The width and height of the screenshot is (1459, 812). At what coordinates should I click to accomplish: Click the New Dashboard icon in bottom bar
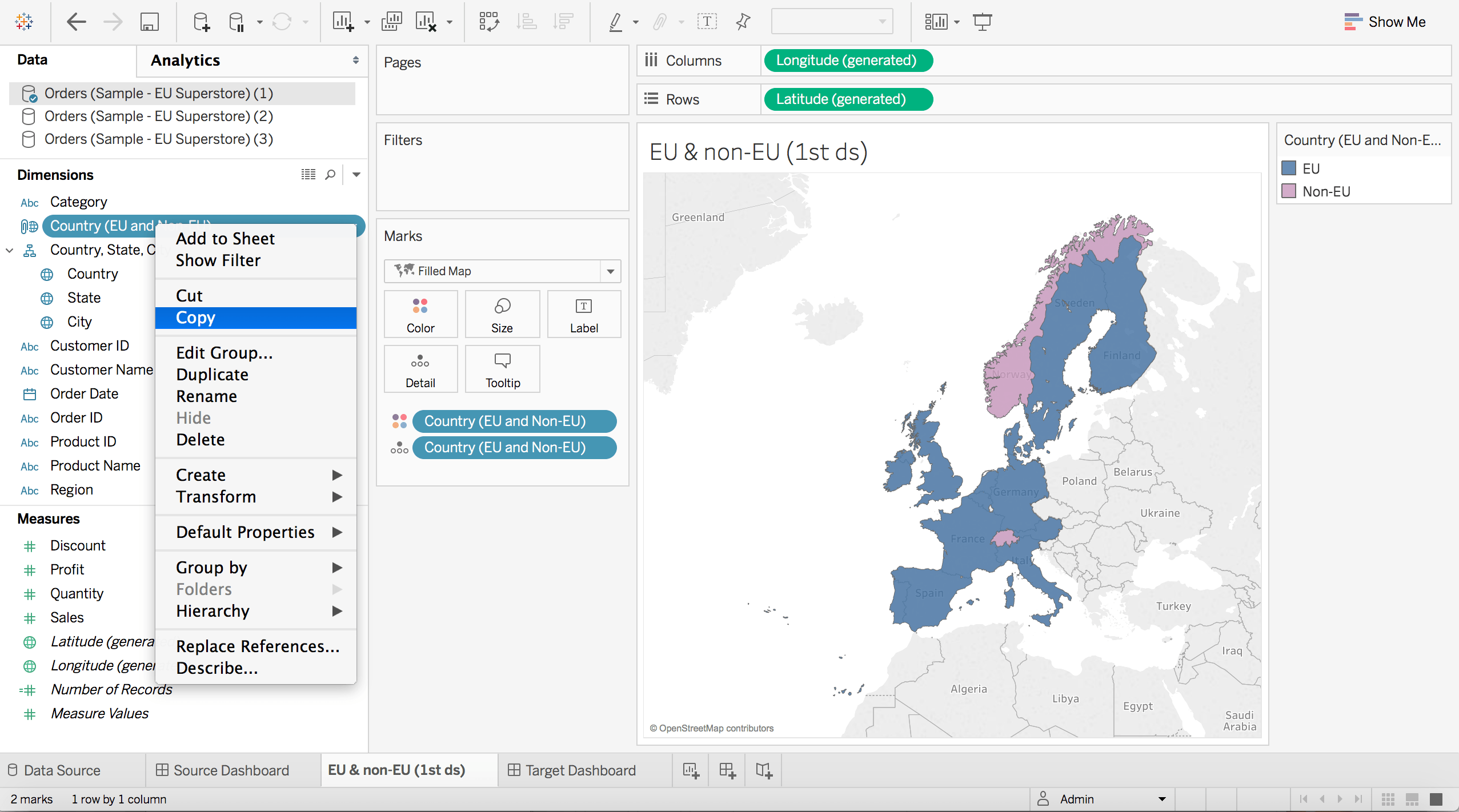tap(727, 770)
